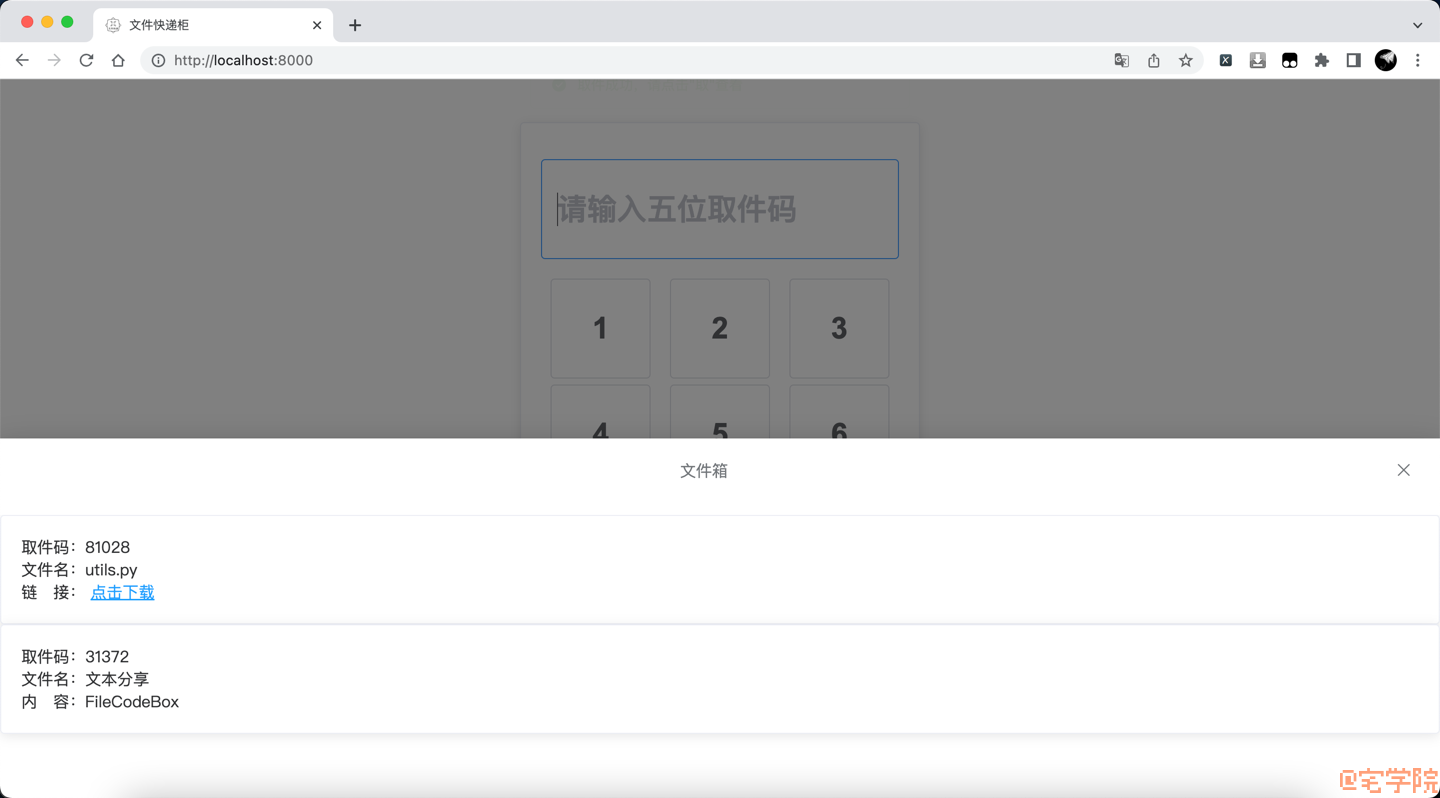This screenshot has width=1440, height=798.
Task: Open the Google Translate page icon
Action: [x=1121, y=60]
